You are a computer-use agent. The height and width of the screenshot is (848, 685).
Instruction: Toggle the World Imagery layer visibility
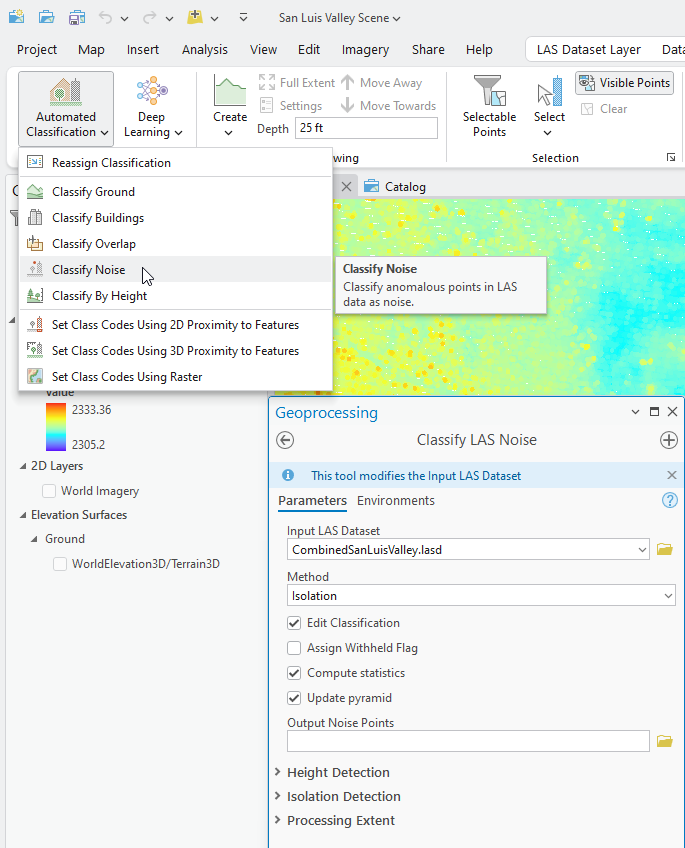coord(49,491)
